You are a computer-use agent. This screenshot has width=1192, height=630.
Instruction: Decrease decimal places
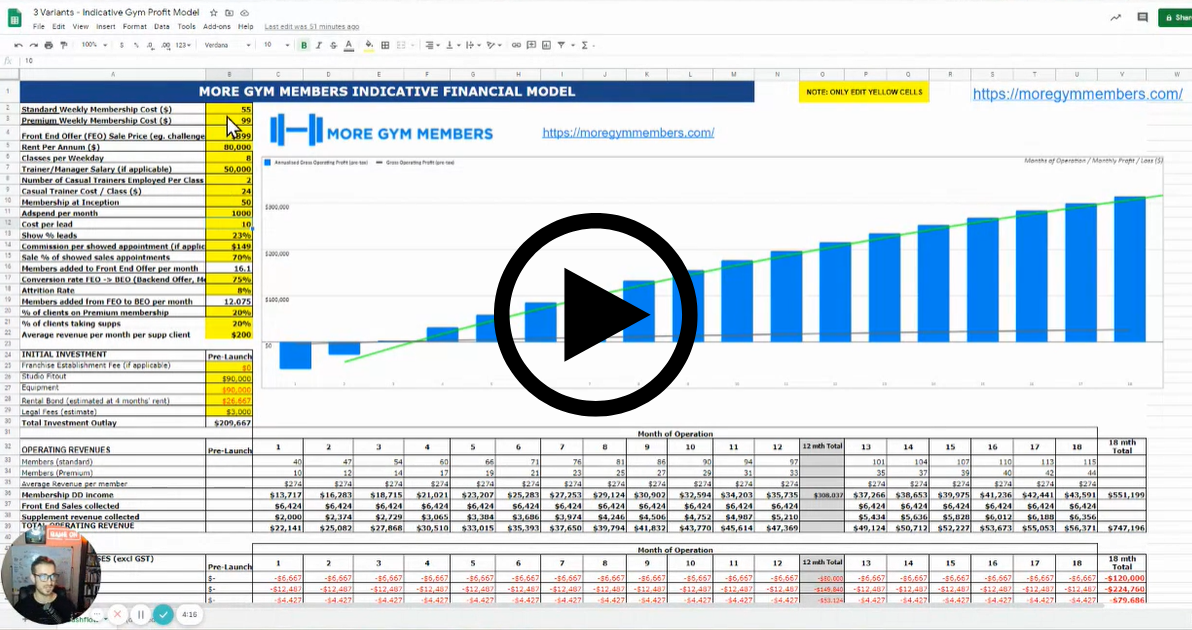151,46
